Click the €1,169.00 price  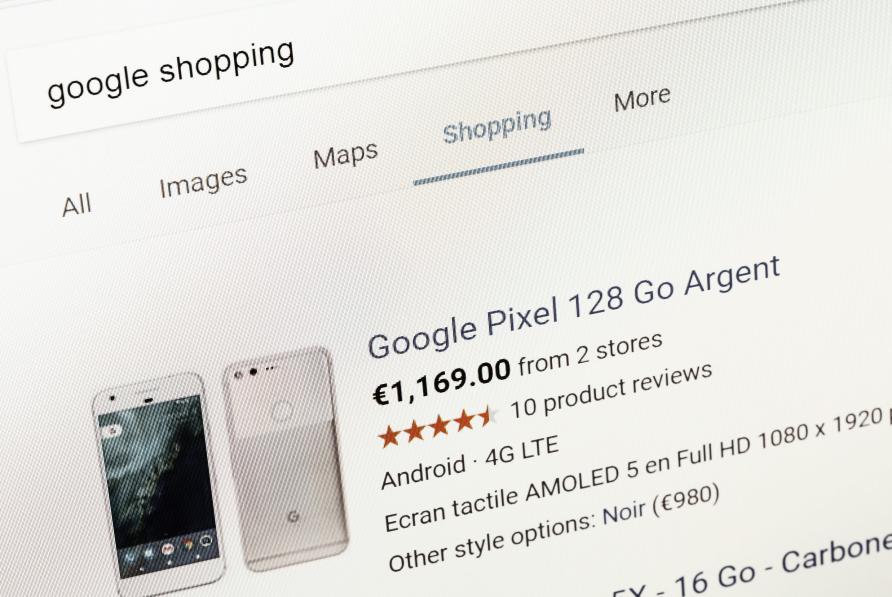click(441, 380)
